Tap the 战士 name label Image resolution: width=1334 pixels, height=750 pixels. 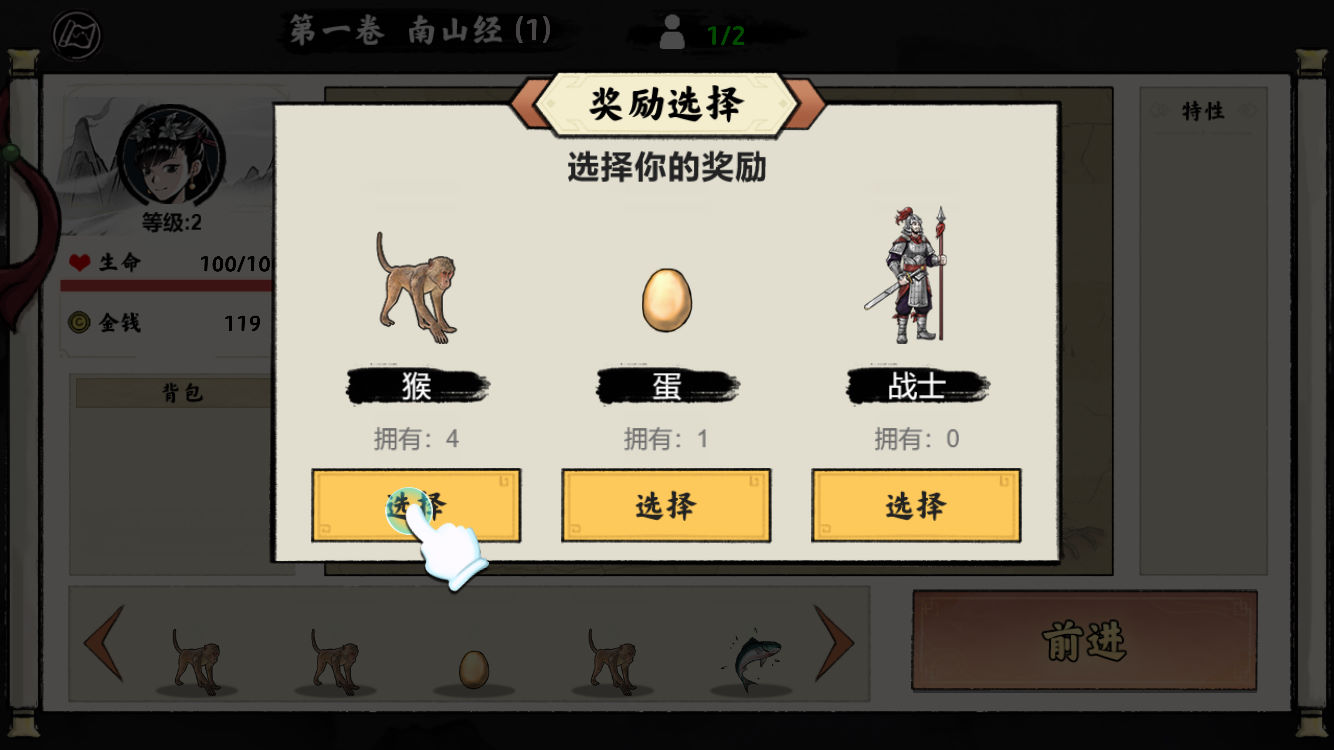tap(917, 387)
